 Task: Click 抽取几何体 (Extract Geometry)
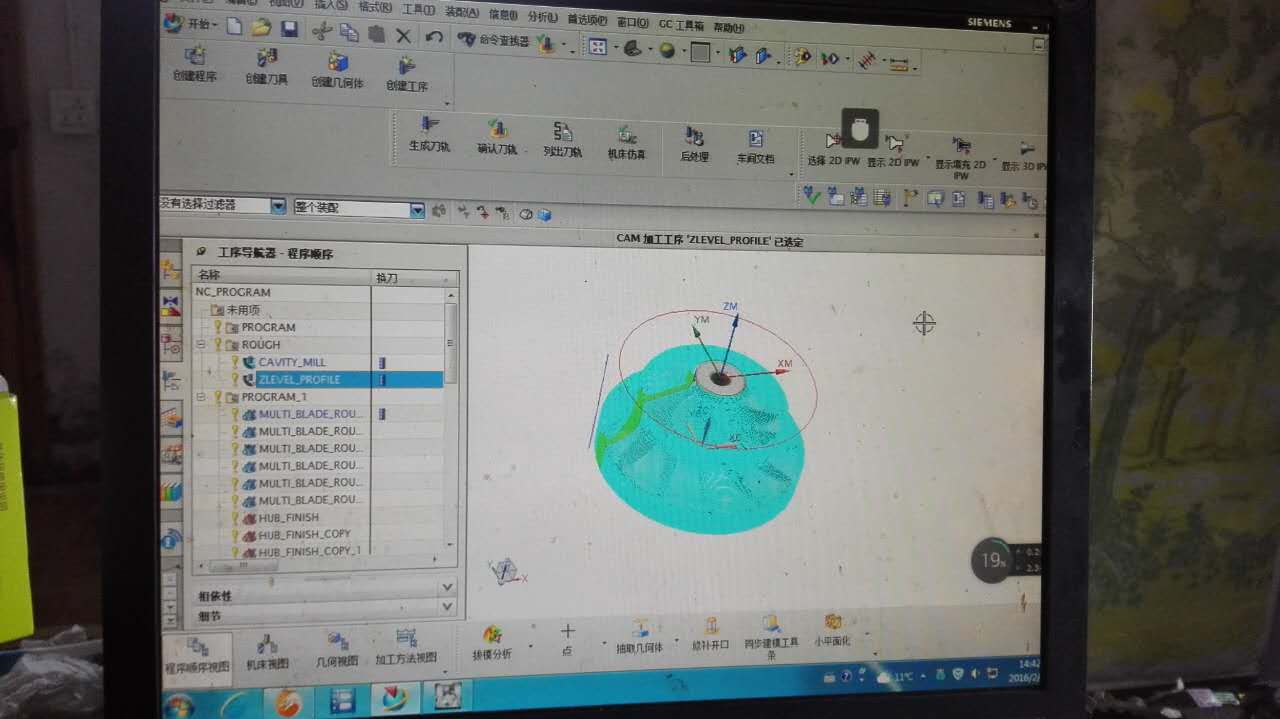point(639,638)
